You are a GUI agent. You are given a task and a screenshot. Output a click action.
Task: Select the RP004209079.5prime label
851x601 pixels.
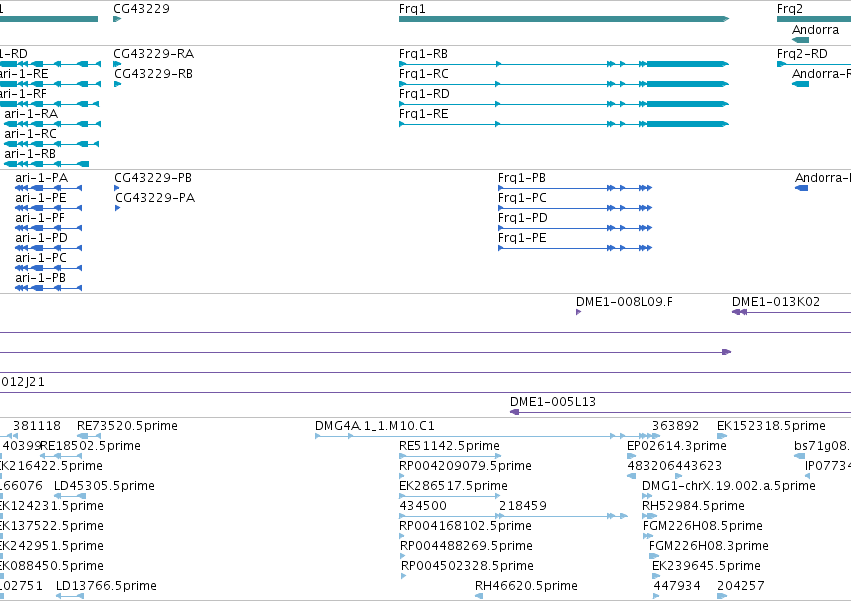pos(465,466)
